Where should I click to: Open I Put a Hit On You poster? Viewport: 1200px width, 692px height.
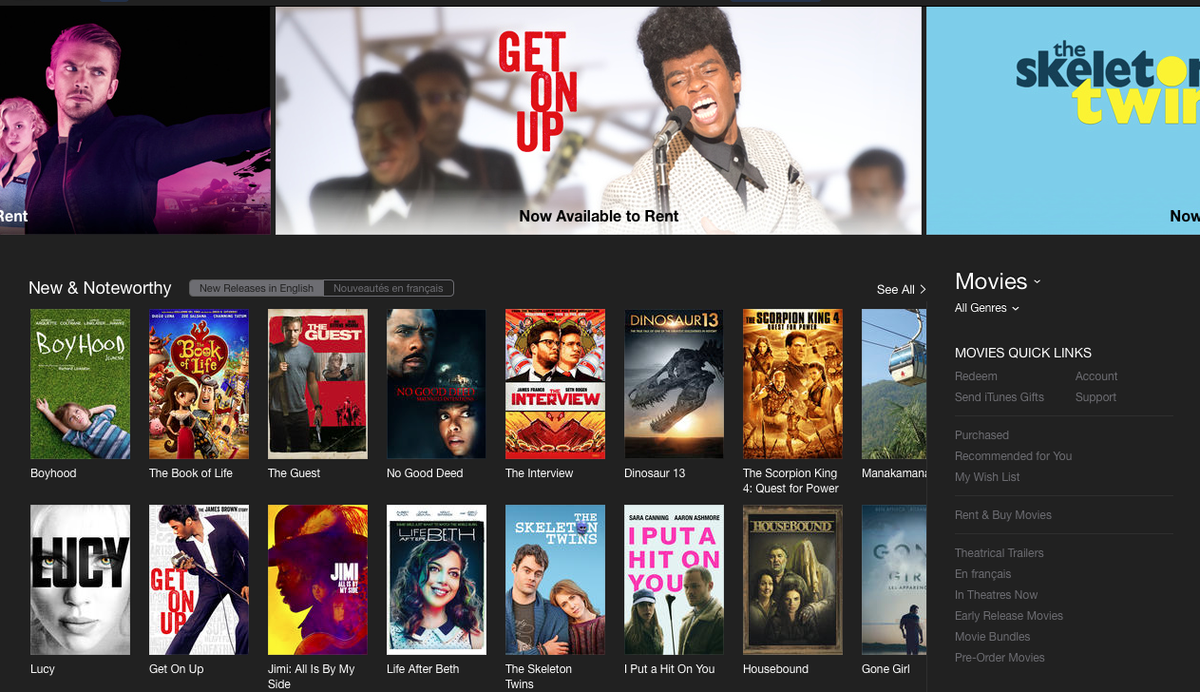[674, 580]
